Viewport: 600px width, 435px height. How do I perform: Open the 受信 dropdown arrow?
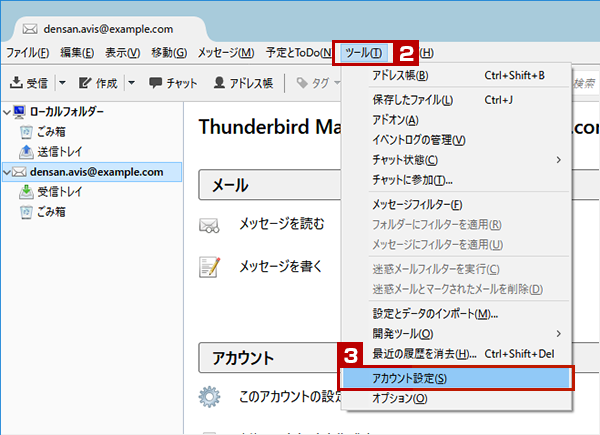click(x=62, y=82)
